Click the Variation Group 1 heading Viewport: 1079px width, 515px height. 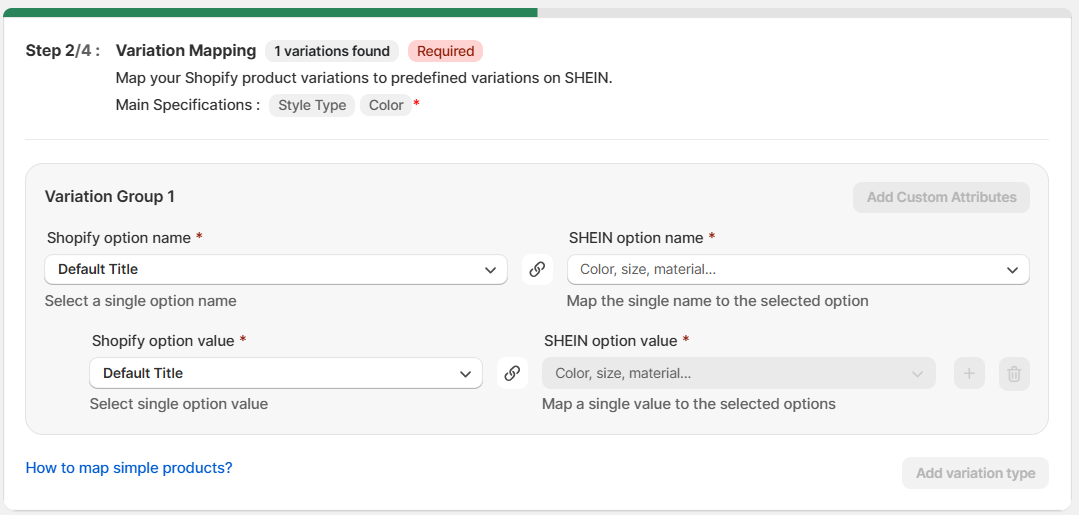click(x=109, y=196)
